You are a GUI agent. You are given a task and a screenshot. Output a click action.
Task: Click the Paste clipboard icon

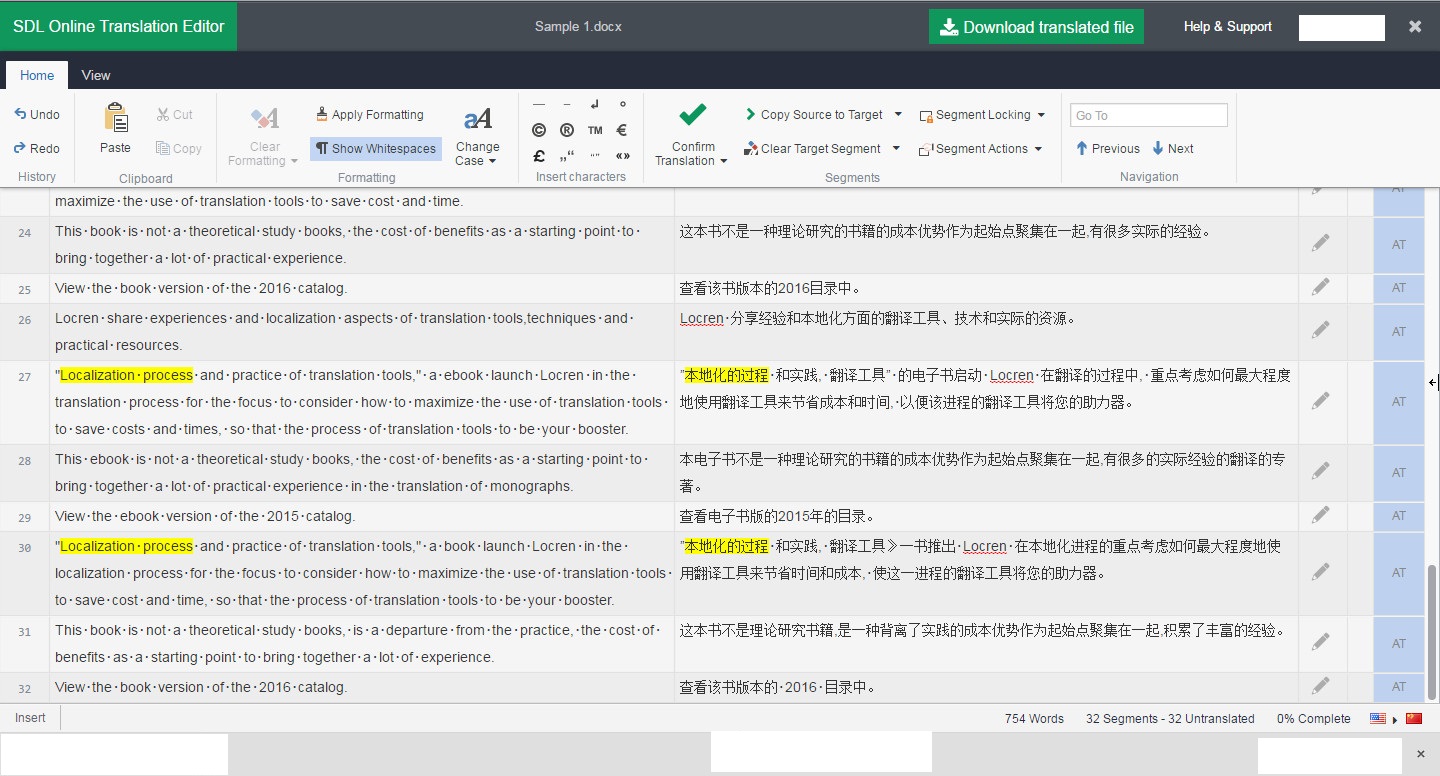(114, 118)
